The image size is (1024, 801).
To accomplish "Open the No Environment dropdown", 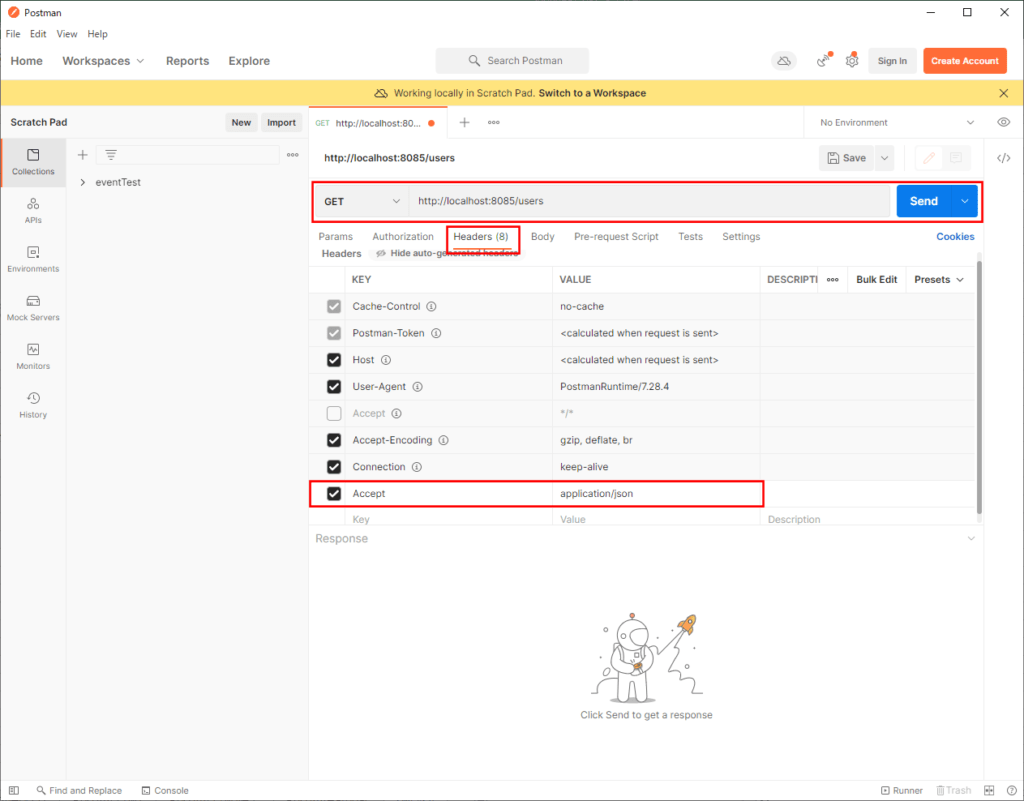I will (897, 122).
